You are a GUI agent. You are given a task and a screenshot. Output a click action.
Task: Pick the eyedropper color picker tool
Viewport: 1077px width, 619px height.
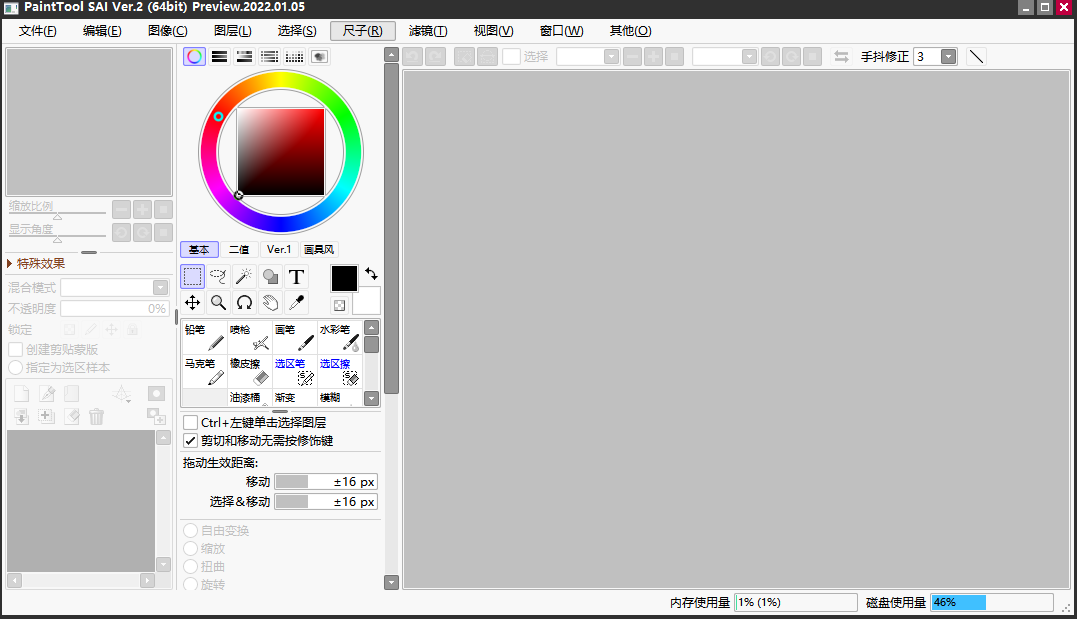point(296,302)
